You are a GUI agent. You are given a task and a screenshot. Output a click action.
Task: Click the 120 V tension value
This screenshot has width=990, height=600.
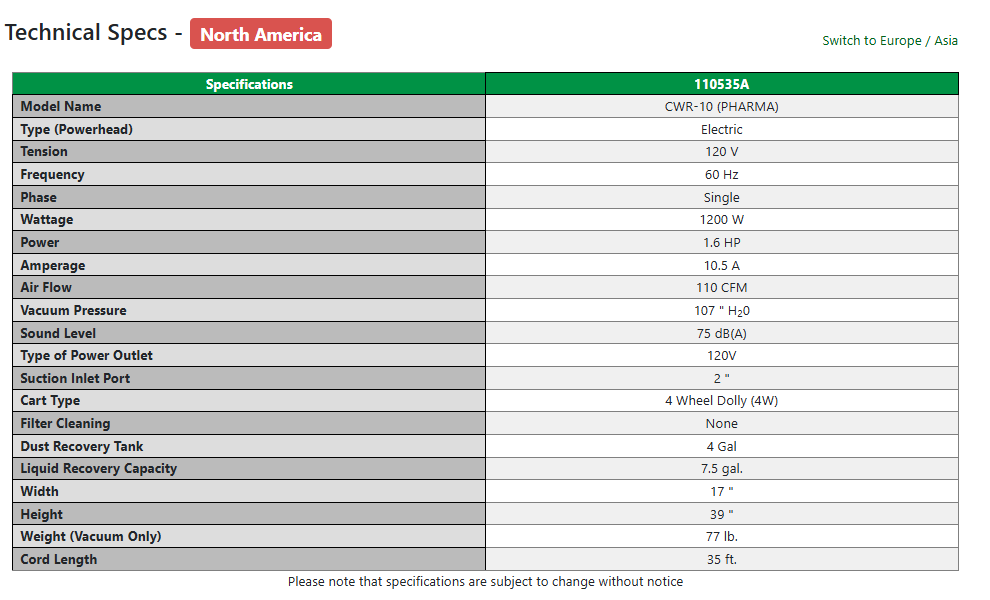click(722, 152)
